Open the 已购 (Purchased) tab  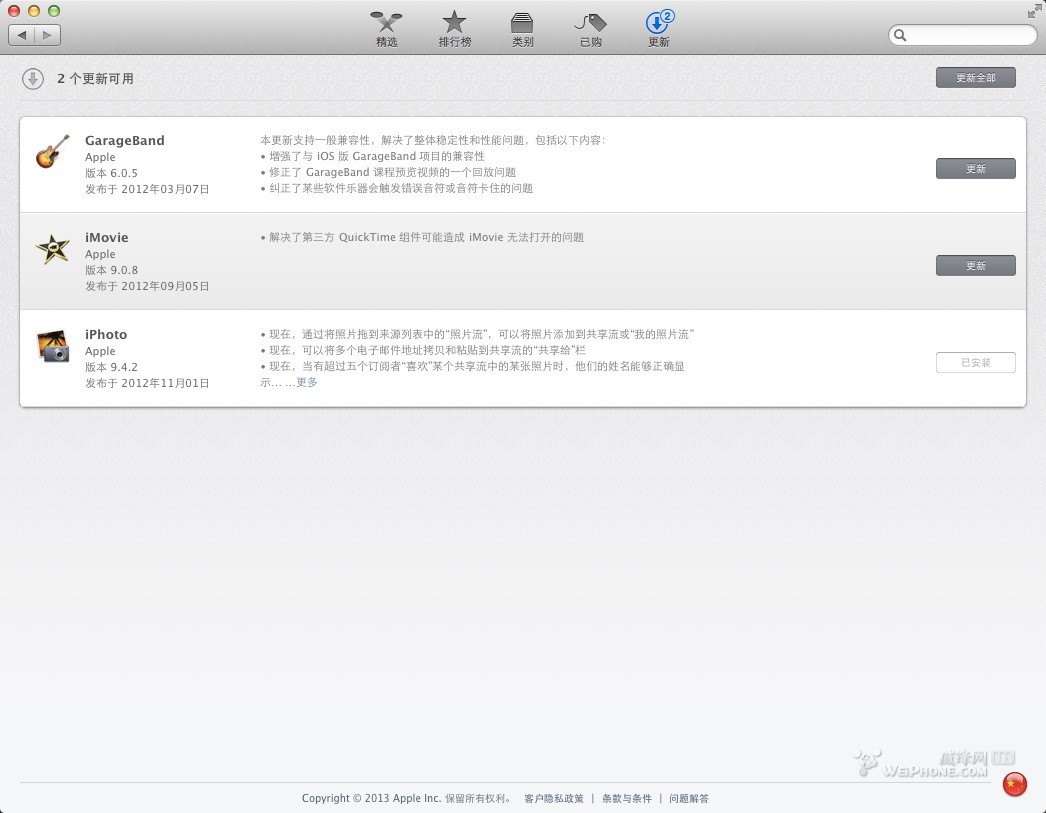tap(590, 29)
